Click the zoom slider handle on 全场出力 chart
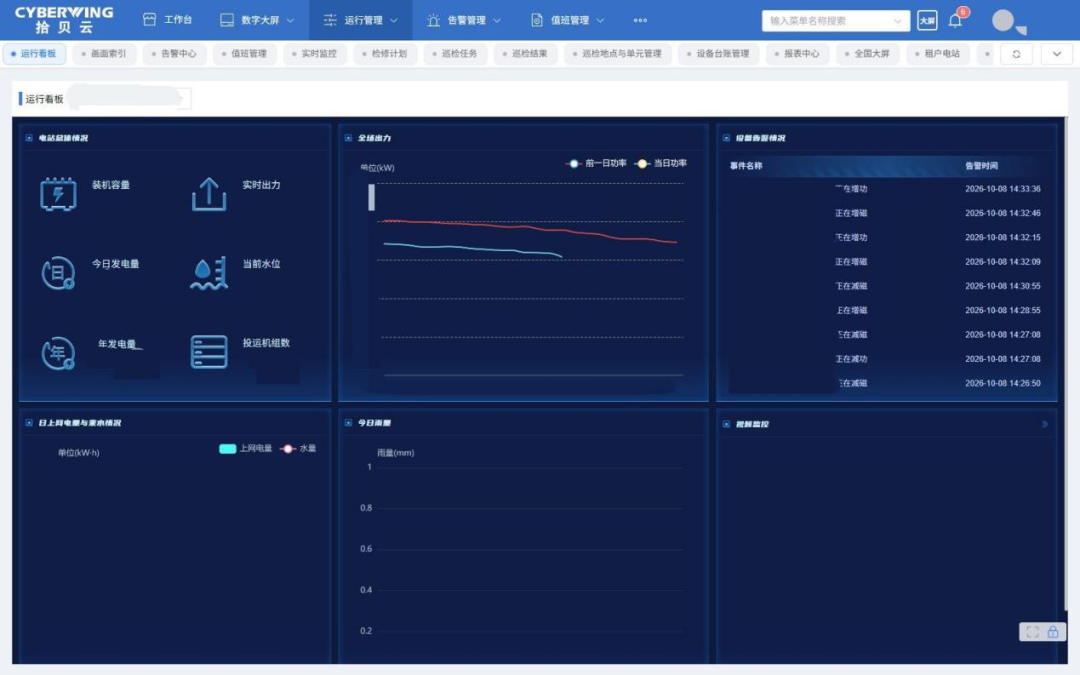This screenshot has height=675, width=1080. point(371,197)
